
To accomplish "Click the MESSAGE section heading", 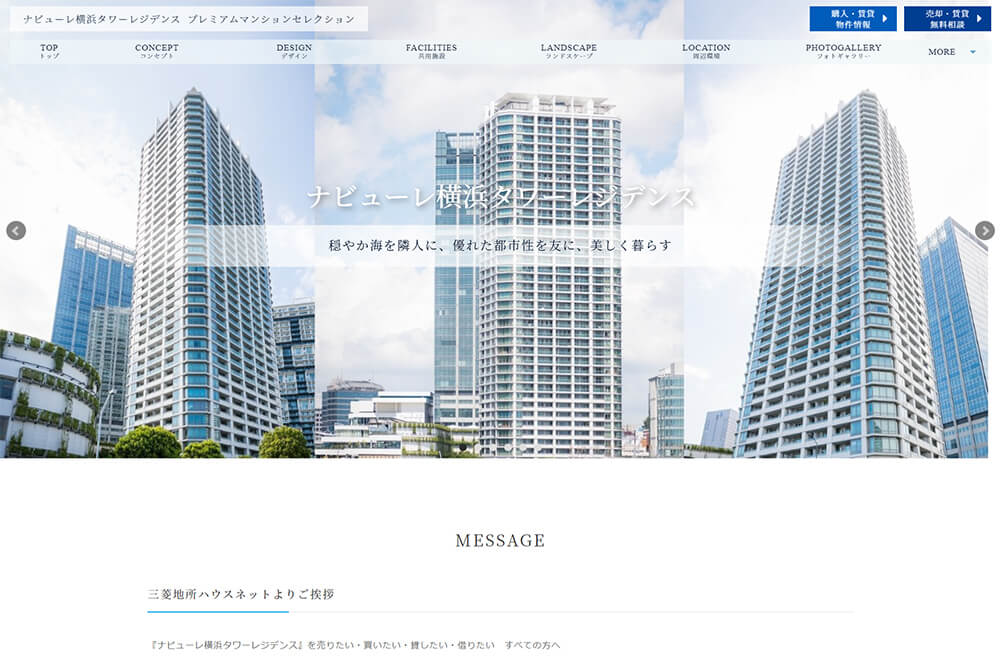I will (x=500, y=541).
